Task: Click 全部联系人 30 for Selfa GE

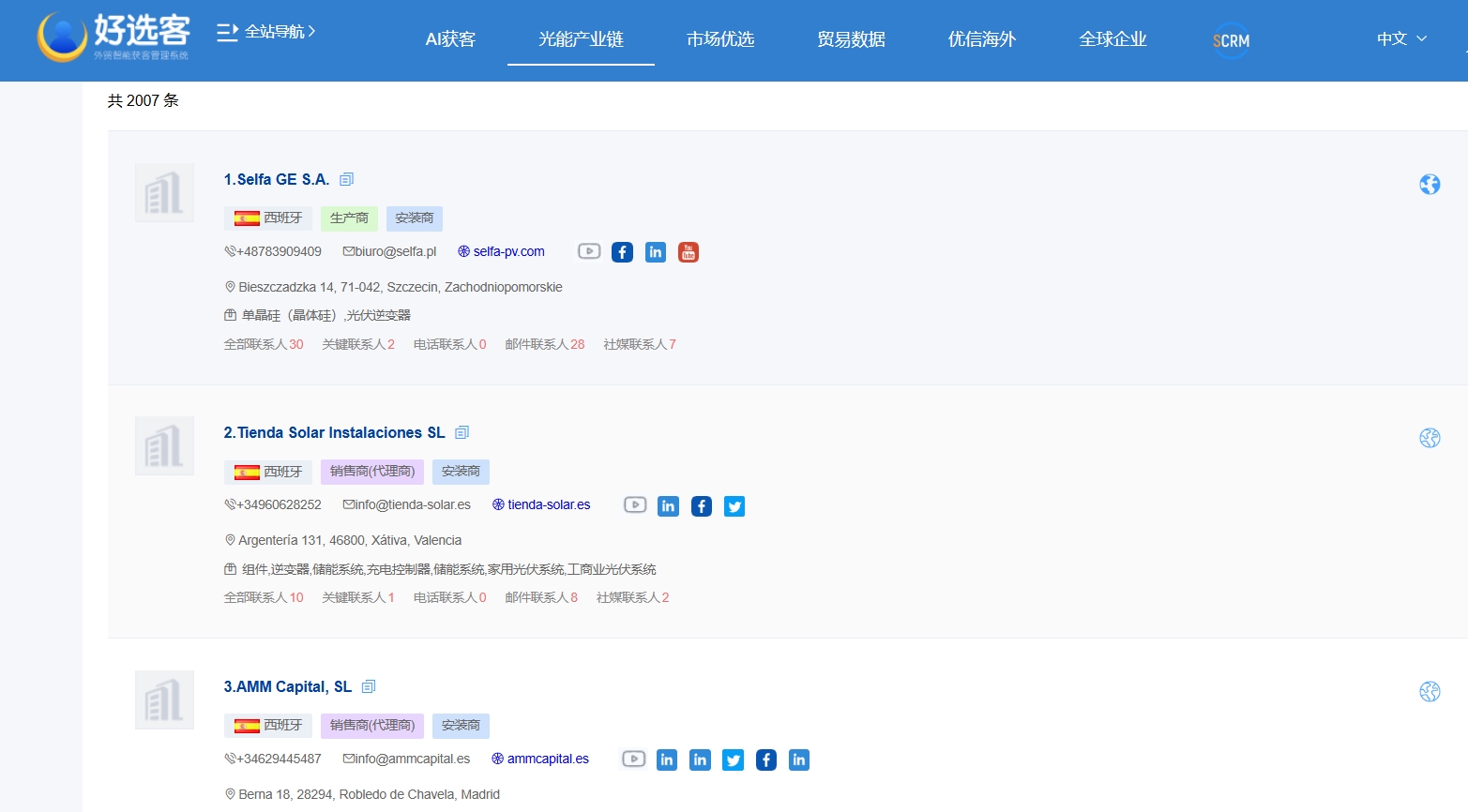Action: [x=264, y=344]
